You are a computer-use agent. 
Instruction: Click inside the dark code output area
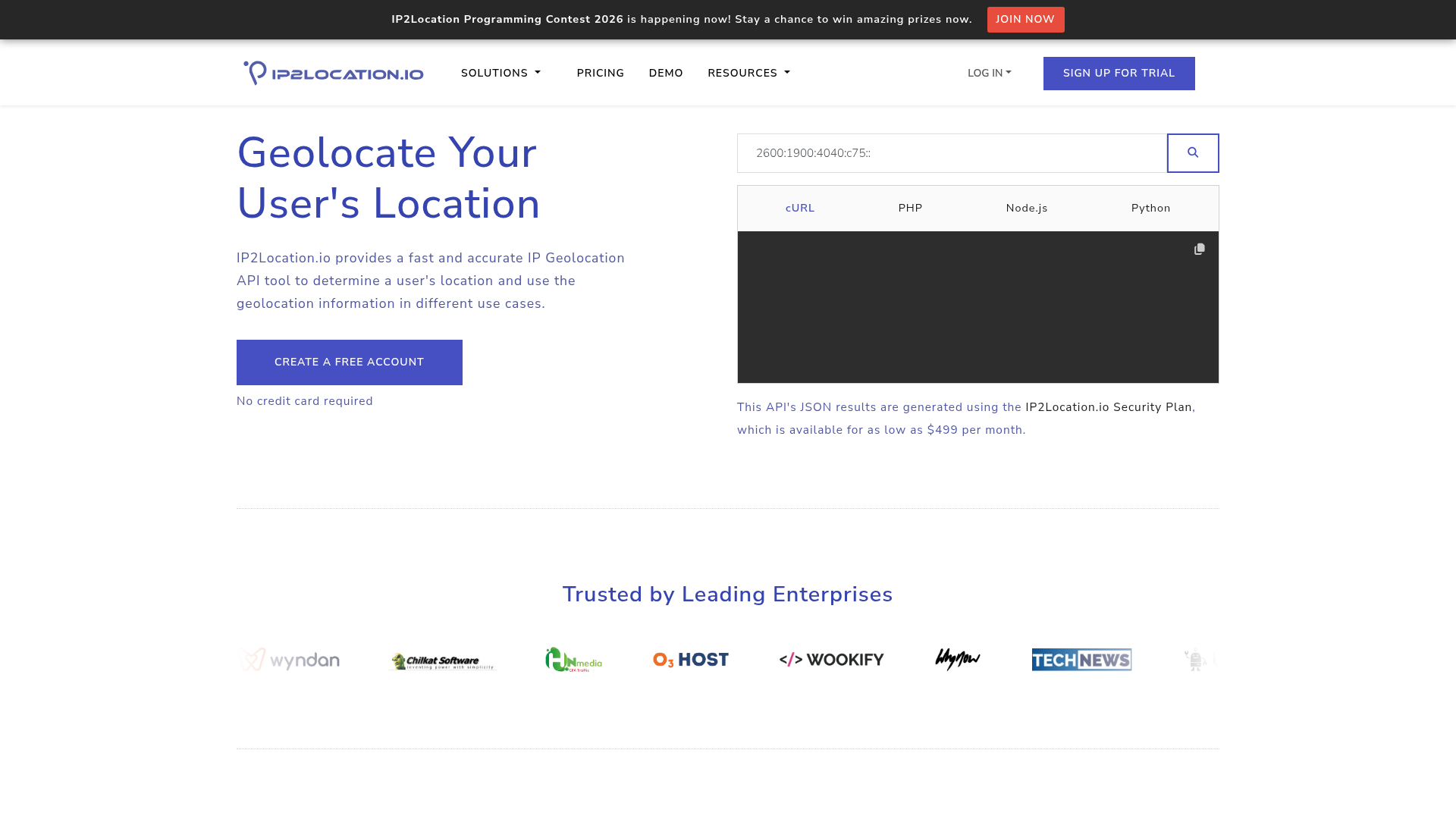click(978, 307)
